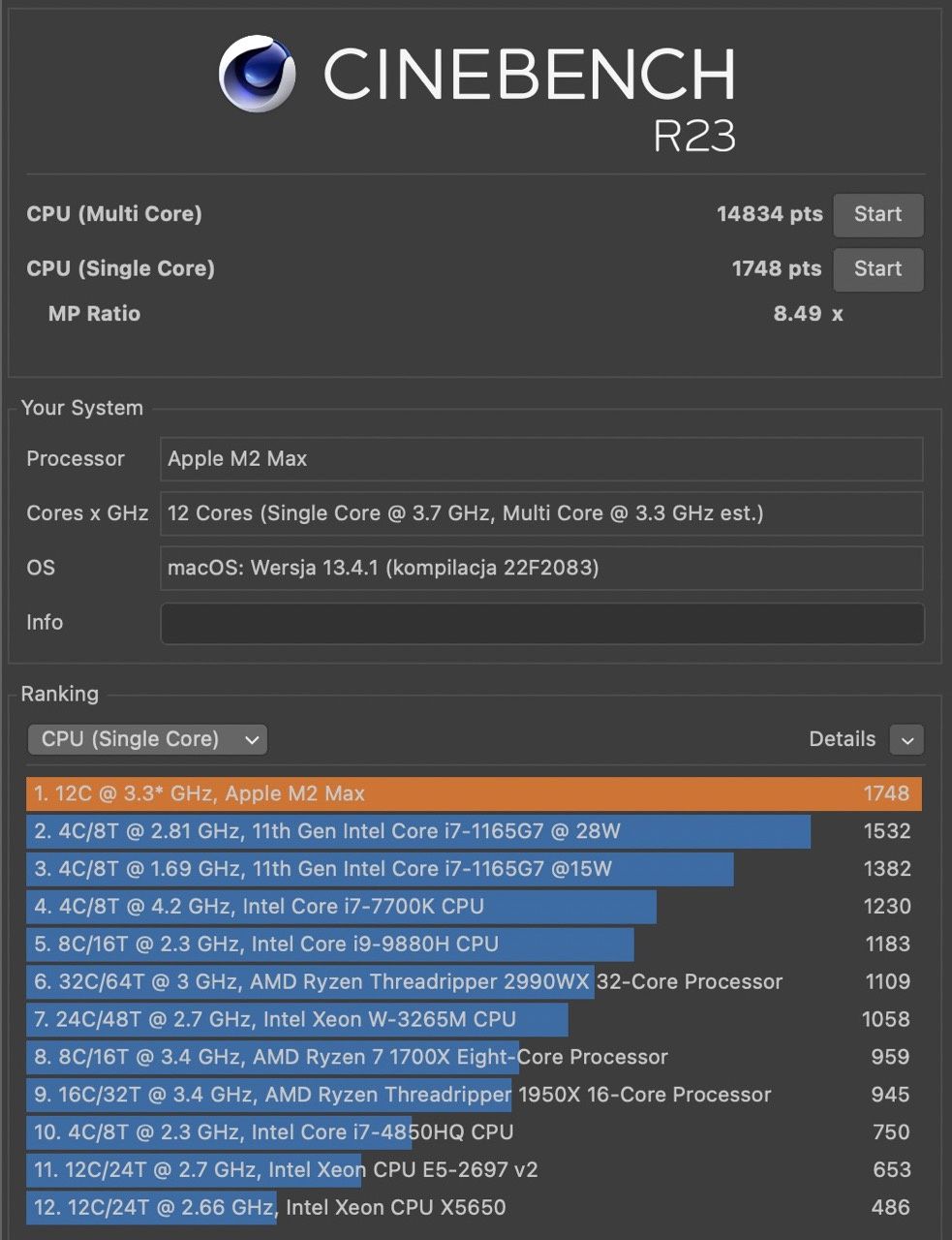
Task: Click the MP Ratio value 8.49 x
Action: (x=808, y=314)
